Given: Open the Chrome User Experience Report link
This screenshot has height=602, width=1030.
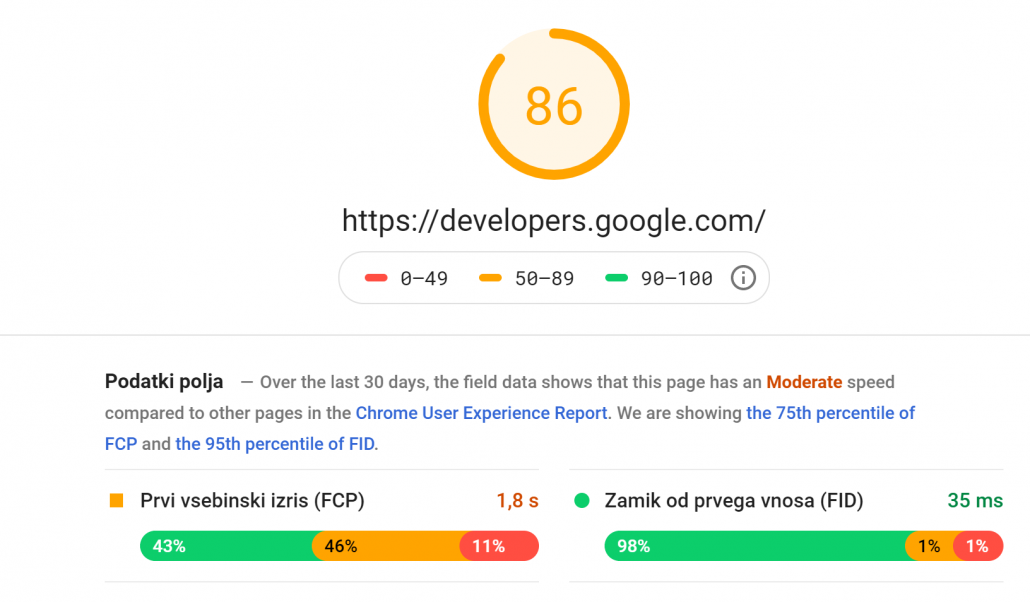Looking at the screenshot, I should [x=481, y=413].
